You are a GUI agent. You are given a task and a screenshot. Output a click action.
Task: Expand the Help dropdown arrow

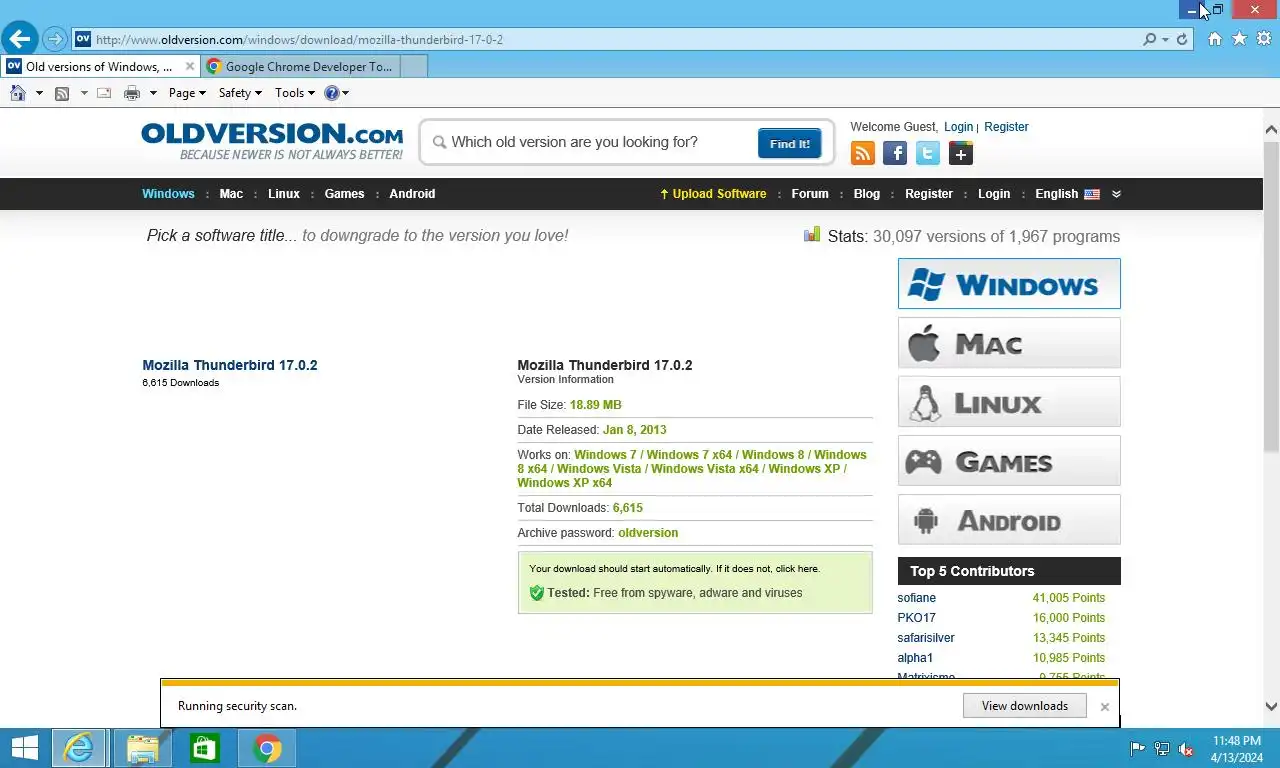[x=346, y=93]
